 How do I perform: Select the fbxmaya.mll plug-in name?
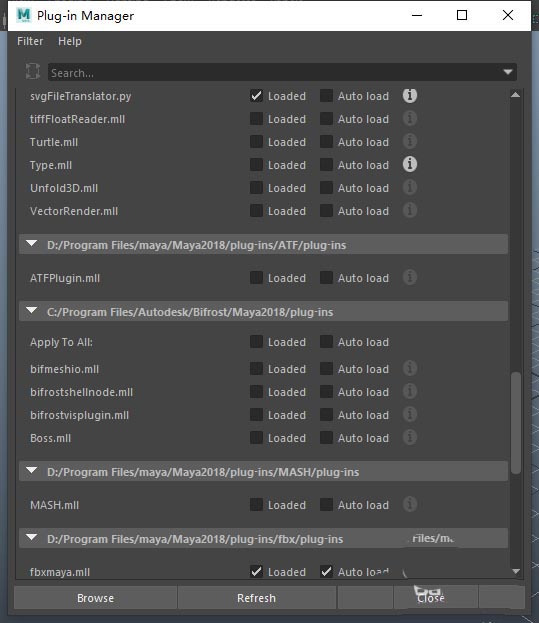tap(60, 572)
